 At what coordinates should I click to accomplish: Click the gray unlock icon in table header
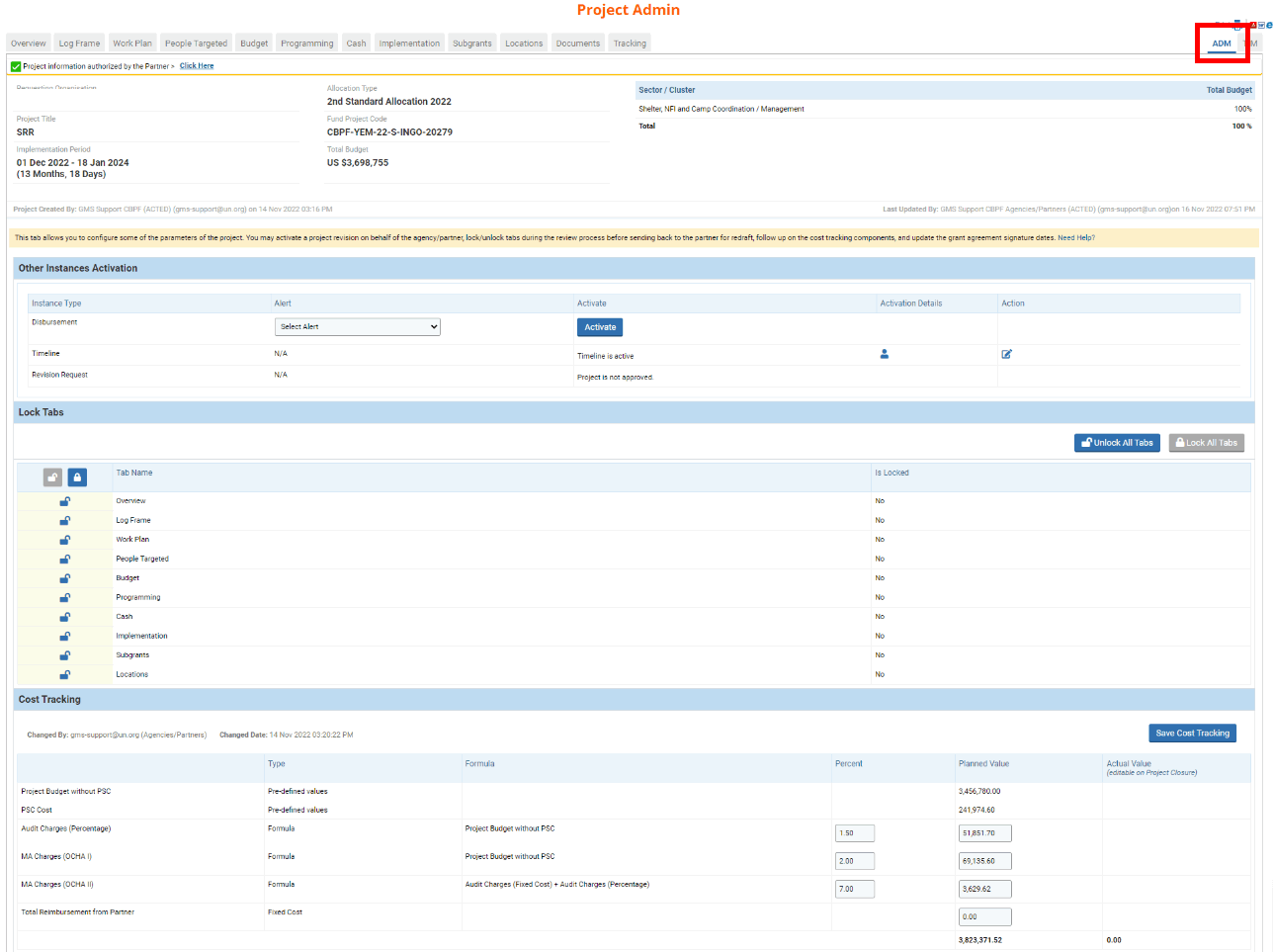pos(53,477)
